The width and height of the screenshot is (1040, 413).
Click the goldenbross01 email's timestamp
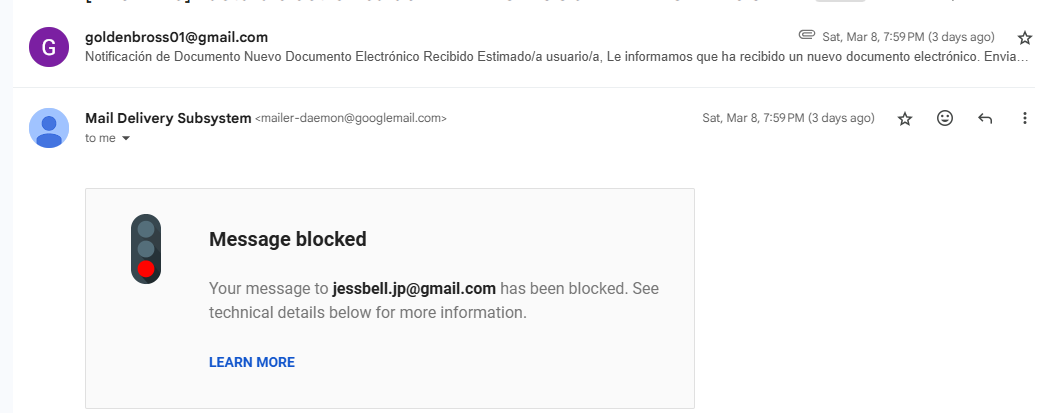(909, 36)
